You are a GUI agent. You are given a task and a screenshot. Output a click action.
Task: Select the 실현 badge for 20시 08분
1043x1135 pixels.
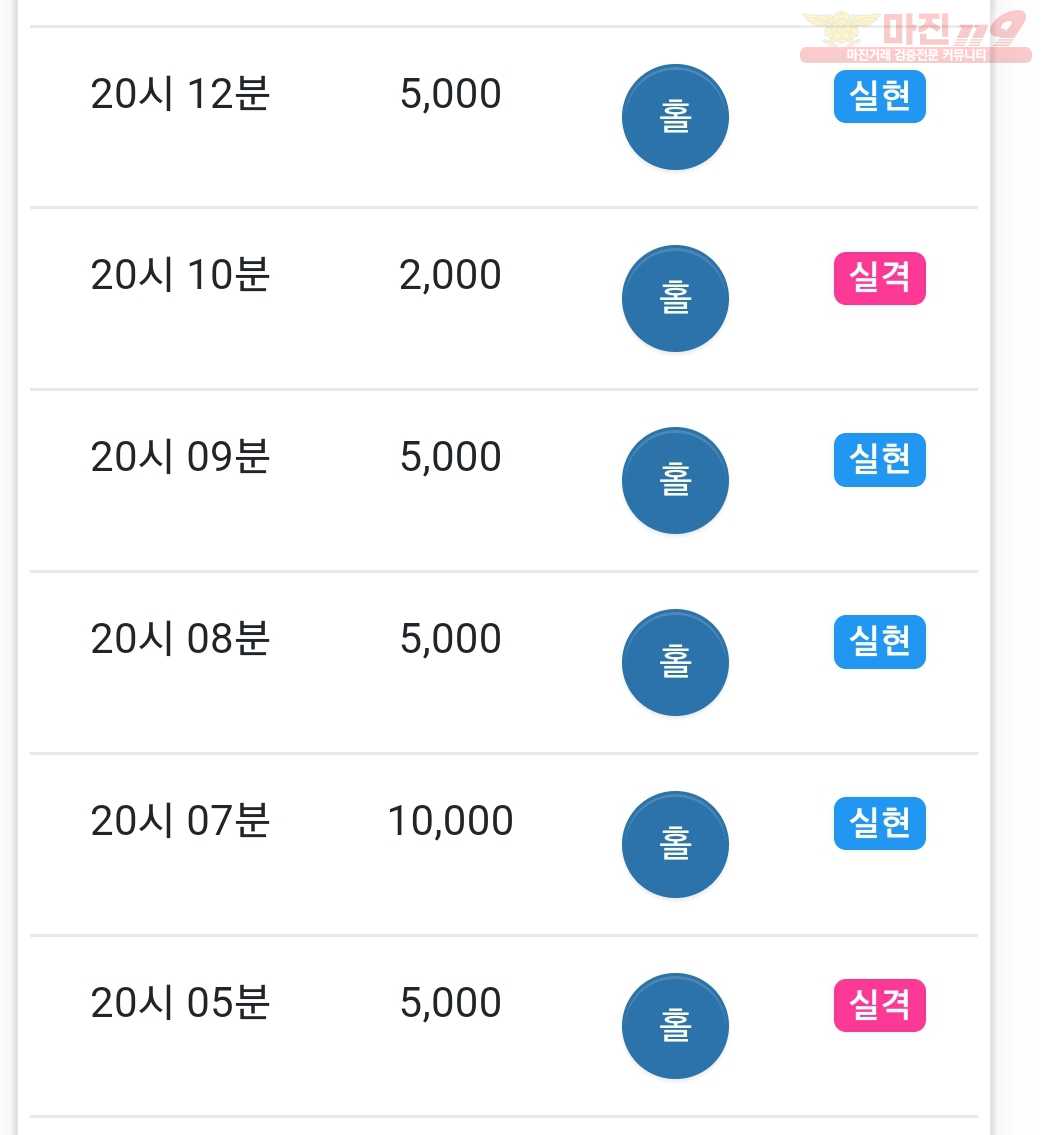[879, 641]
